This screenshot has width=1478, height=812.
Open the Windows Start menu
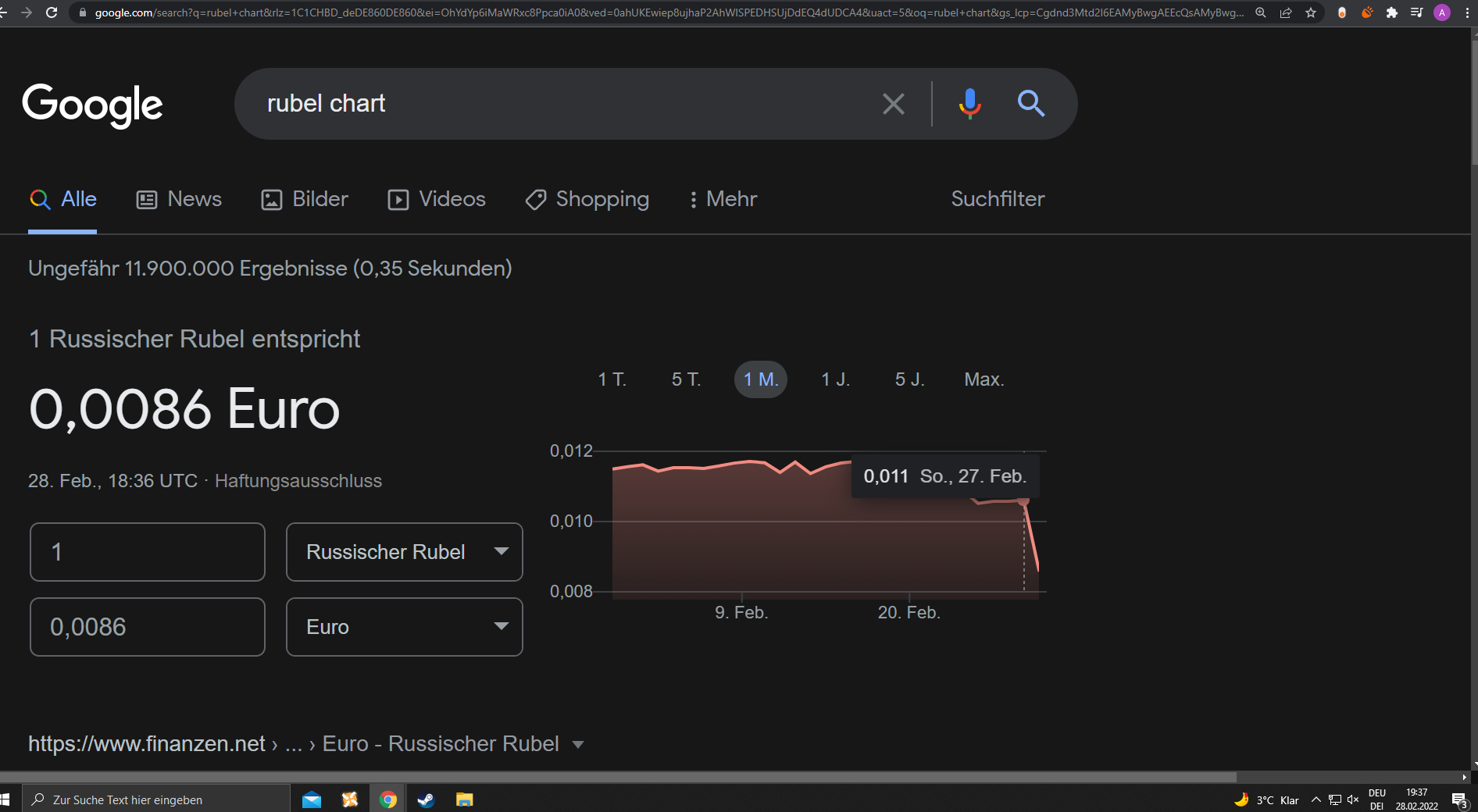[x=5, y=800]
